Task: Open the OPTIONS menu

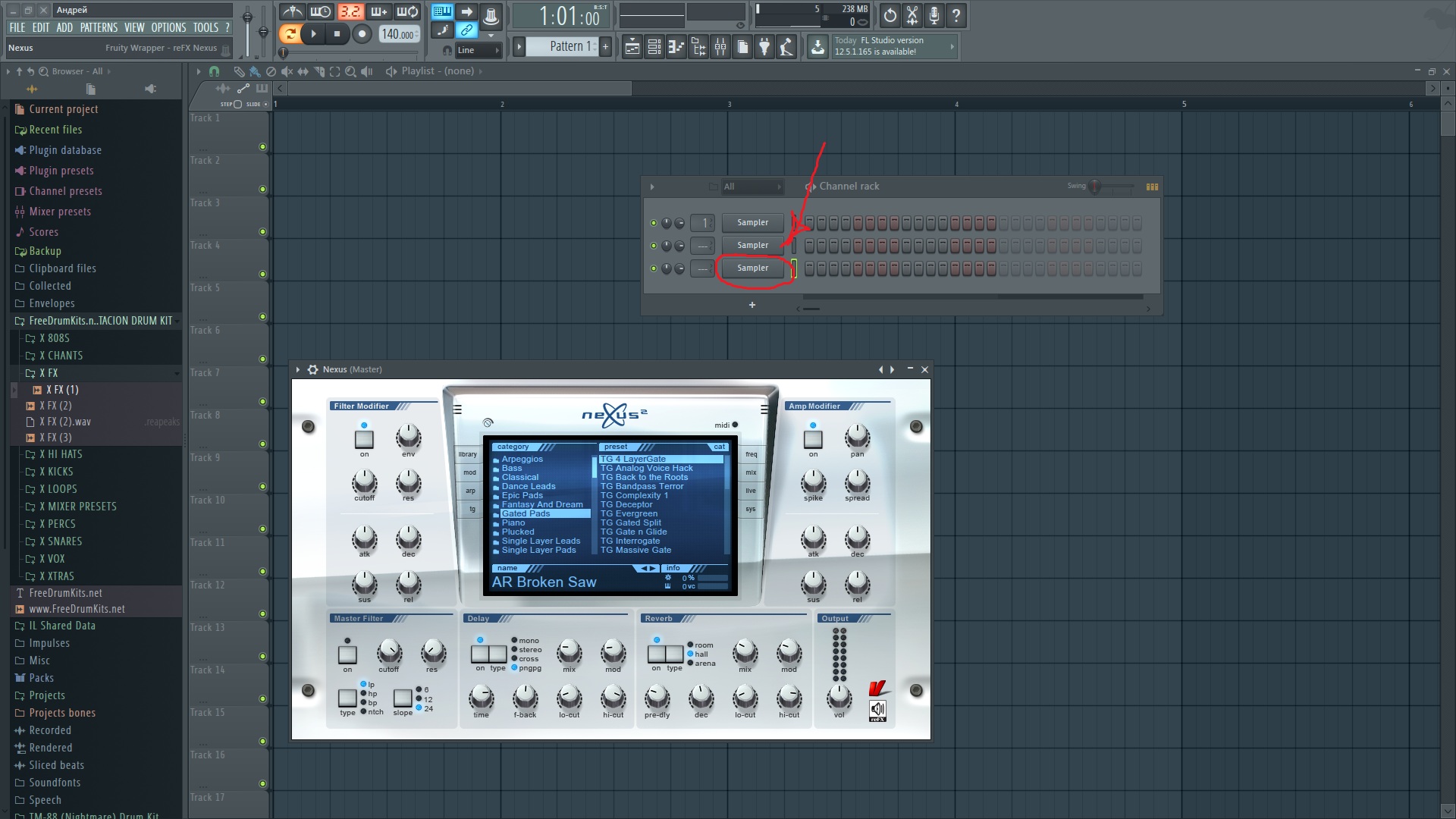Action: click(x=168, y=27)
